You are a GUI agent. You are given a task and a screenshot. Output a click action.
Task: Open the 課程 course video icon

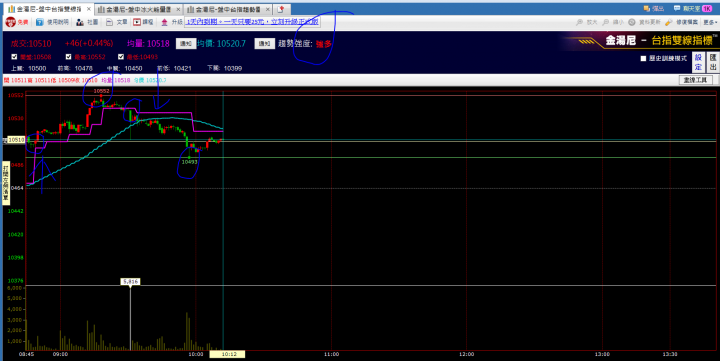coord(137,22)
